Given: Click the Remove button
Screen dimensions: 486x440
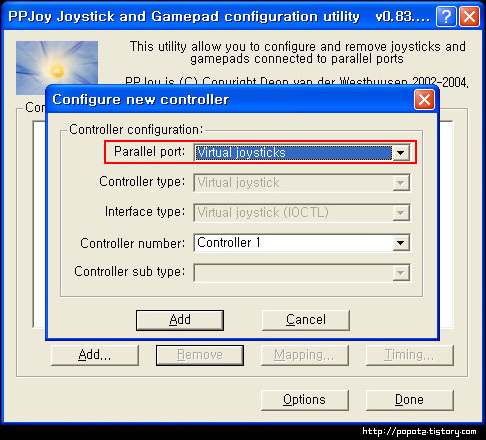Looking at the screenshot, I should click(x=200, y=355).
